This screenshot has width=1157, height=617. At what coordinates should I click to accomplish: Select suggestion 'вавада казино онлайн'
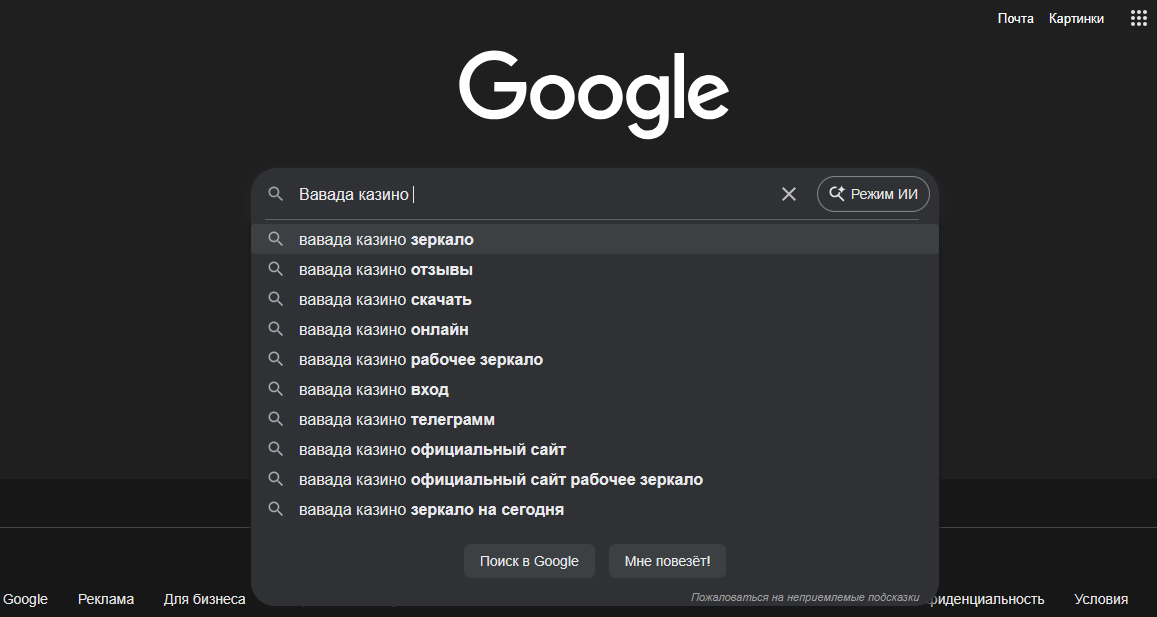(384, 329)
